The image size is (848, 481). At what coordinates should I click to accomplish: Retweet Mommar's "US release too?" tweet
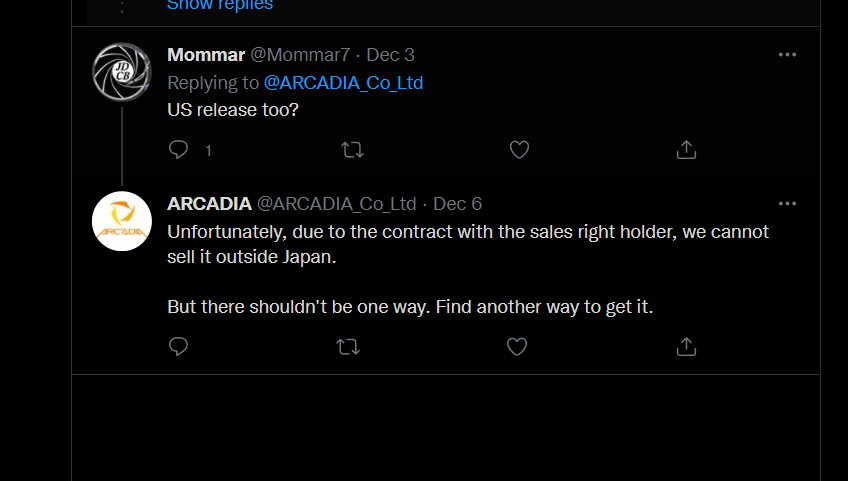click(352, 150)
